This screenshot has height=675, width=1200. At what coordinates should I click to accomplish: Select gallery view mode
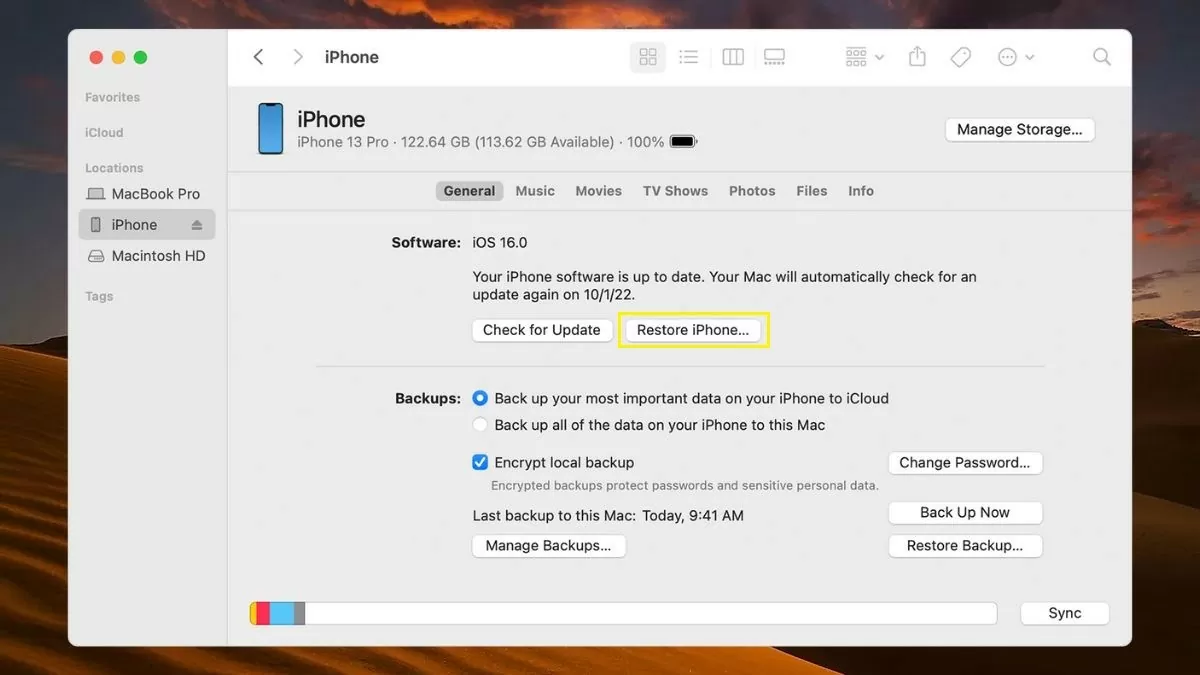point(774,57)
